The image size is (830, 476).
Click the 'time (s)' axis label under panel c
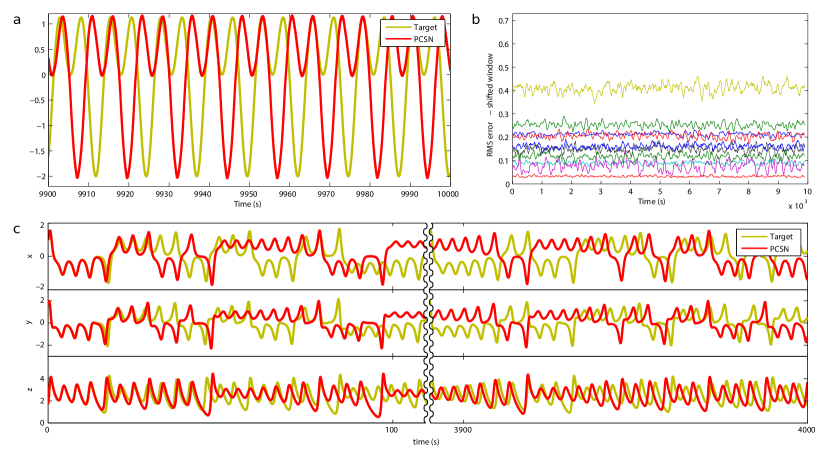click(426, 442)
